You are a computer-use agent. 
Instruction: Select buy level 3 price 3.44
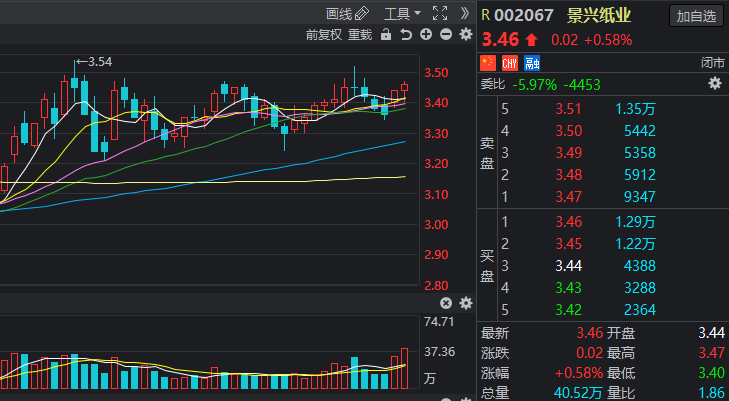[x=569, y=266]
